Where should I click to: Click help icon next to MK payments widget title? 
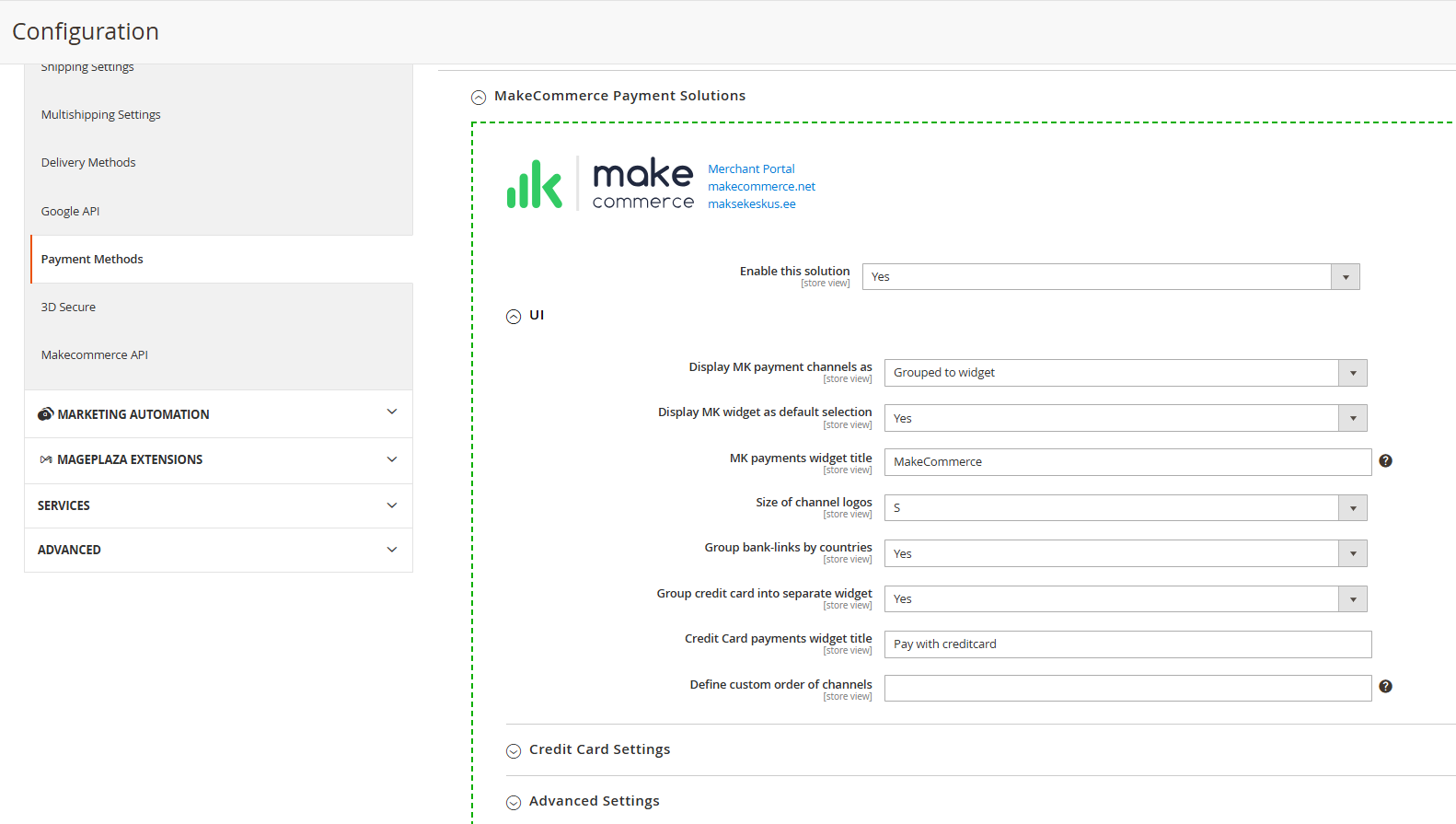tap(1385, 461)
